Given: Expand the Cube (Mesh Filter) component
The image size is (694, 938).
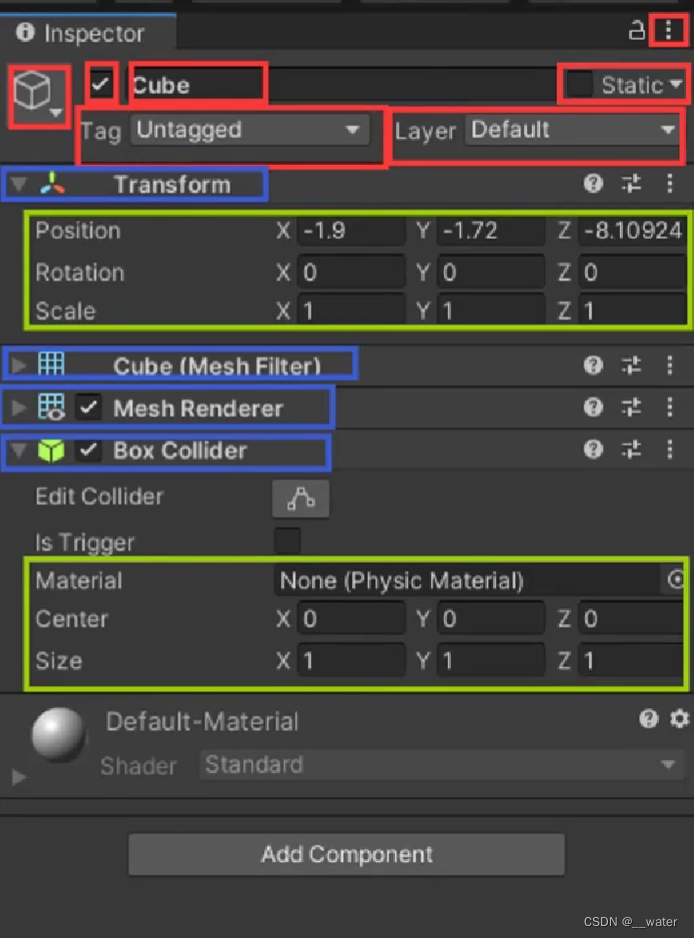Looking at the screenshot, I should [x=18, y=365].
